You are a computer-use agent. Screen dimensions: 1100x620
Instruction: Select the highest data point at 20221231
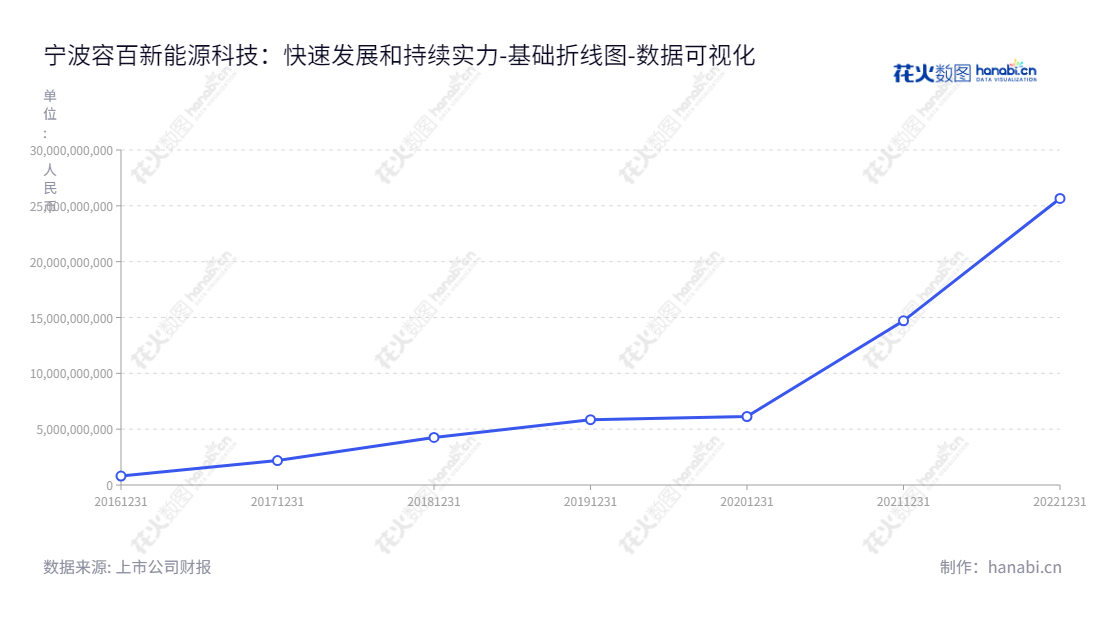(x=1060, y=198)
